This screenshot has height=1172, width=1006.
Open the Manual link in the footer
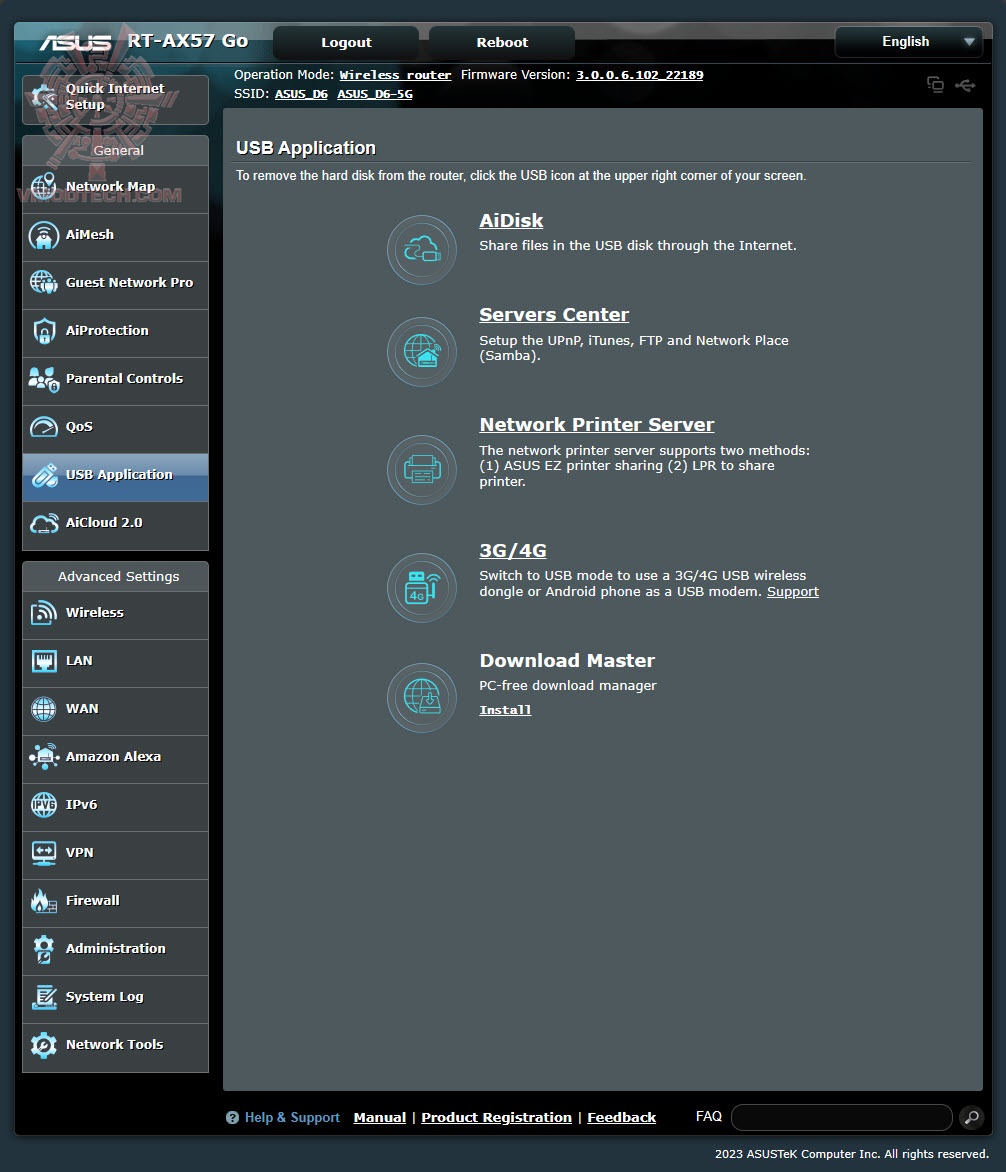click(x=380, y=1117)
